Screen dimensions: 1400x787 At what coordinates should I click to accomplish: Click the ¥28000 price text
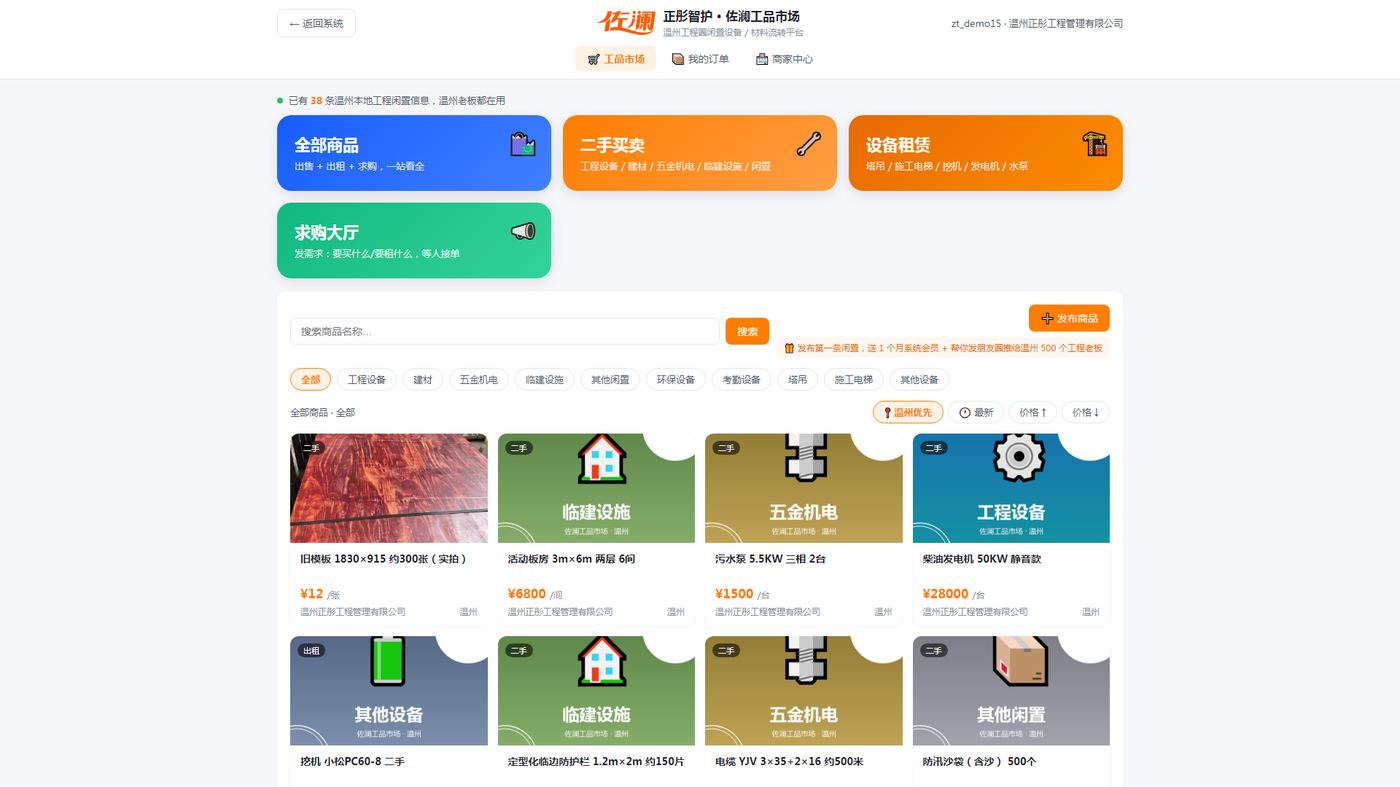(x=946, y=593)
